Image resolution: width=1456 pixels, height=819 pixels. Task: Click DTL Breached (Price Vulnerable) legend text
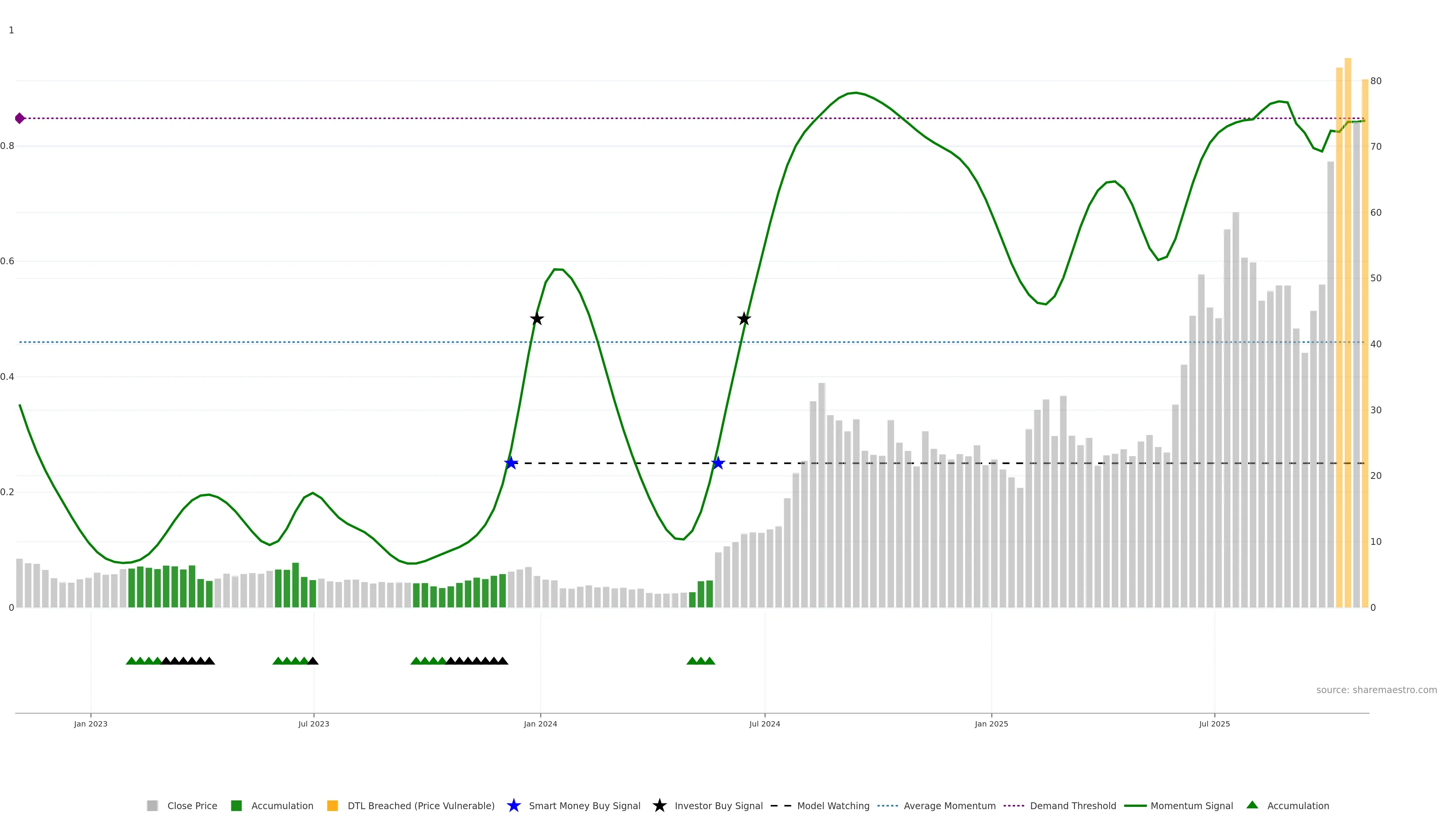tap(421, 806)
